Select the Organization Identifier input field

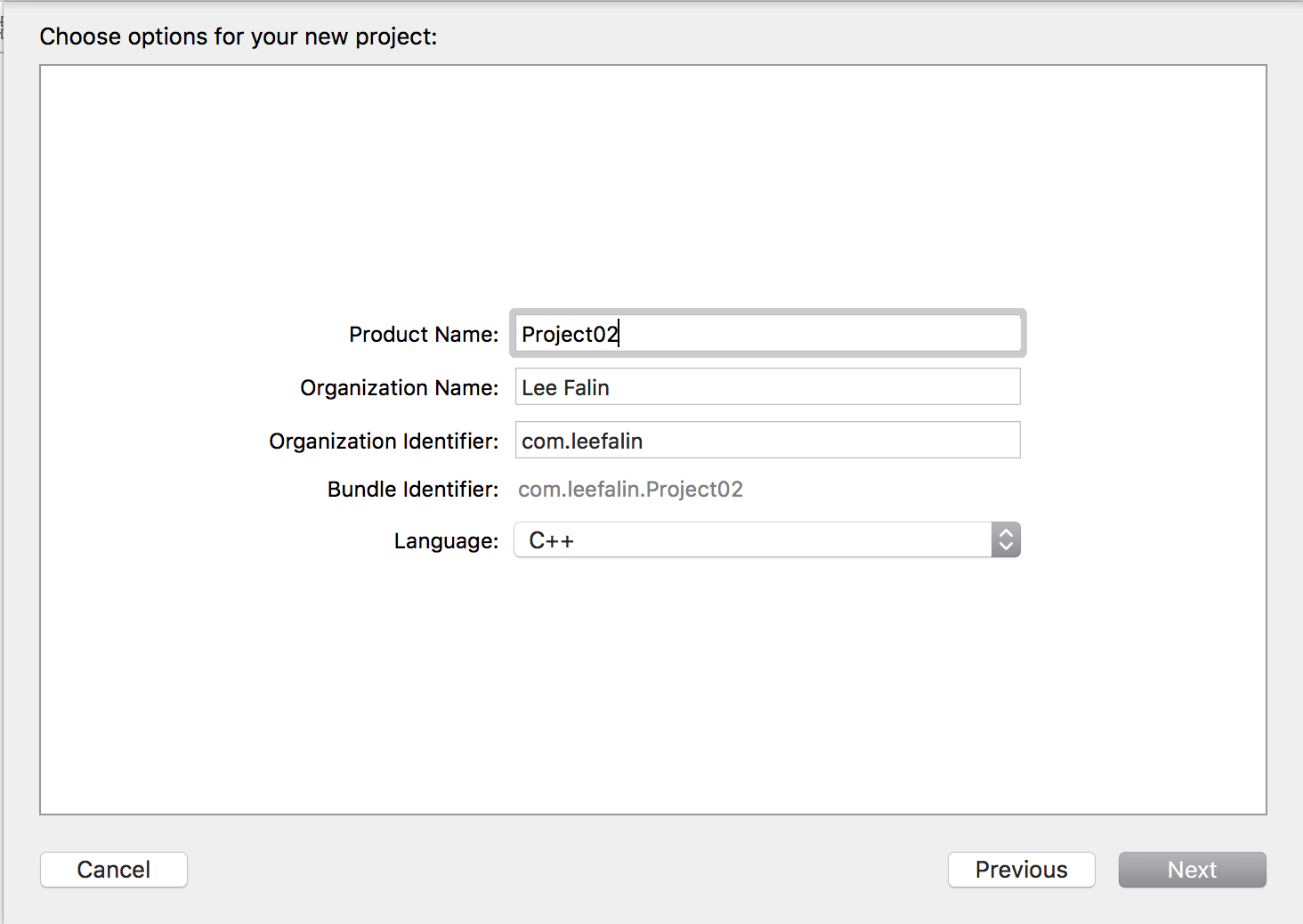(767, 441)
